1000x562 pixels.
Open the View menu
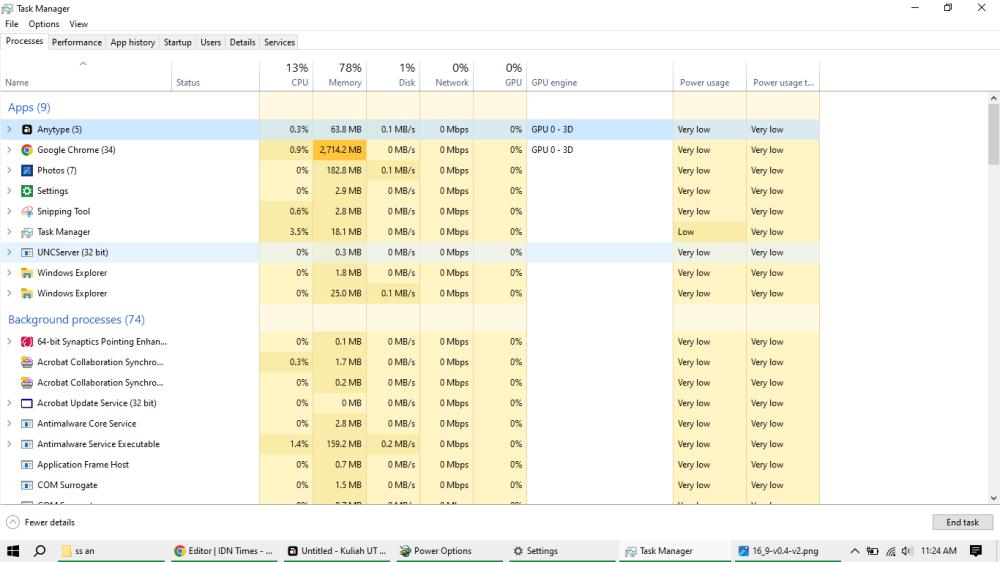(x=78, y=24)
